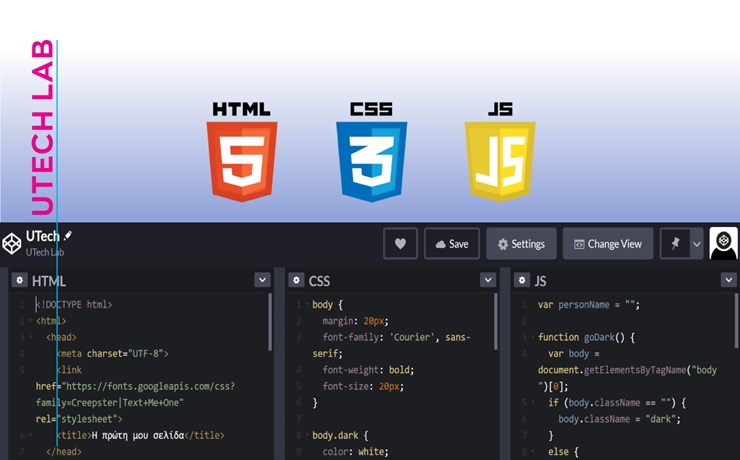The width and height of the screenshot is (740, 460).
Task: Edit the pen title using the pencil icon
Action: tap(68, 235)
